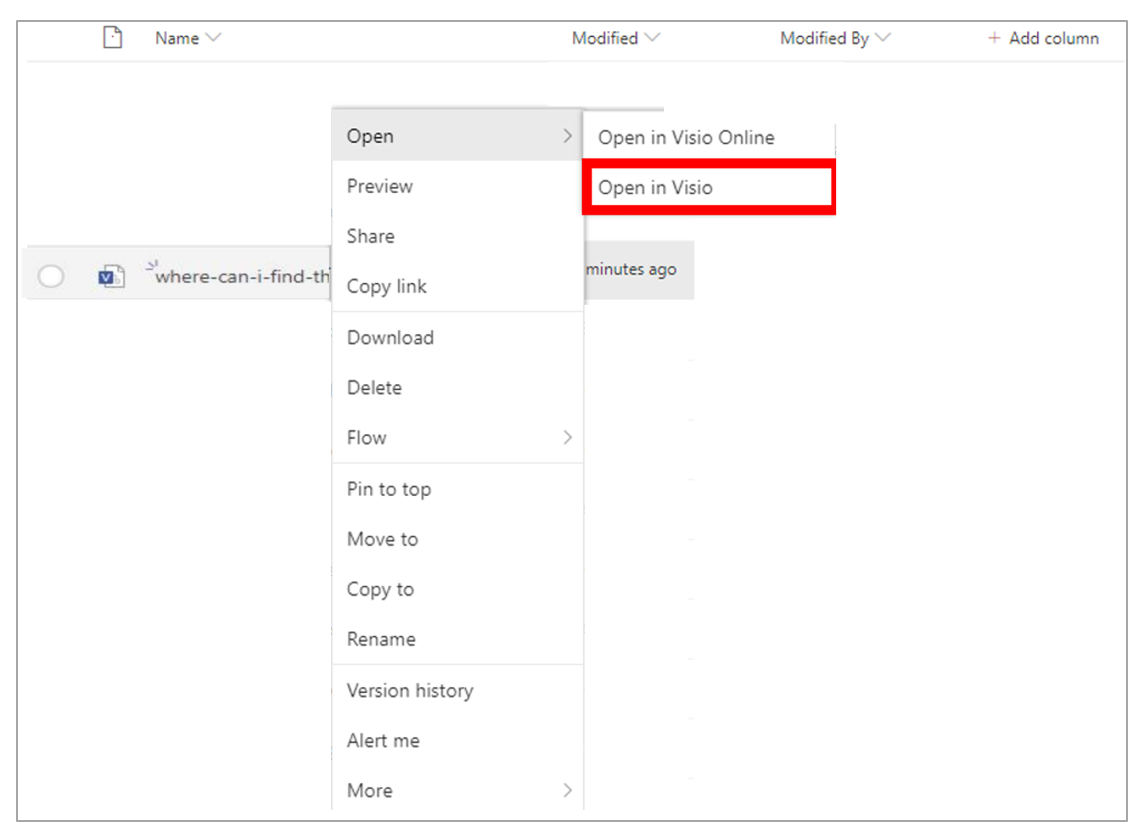Click the Visio file icon in the row
Viewport: 1143px width, 839px height.
click(x=112, y=276)
